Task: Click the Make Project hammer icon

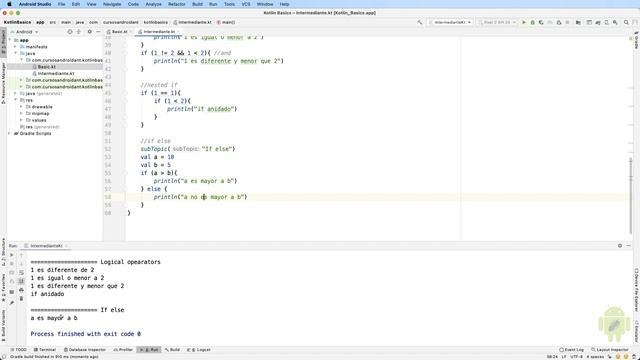Action: [x=420, y=22]
